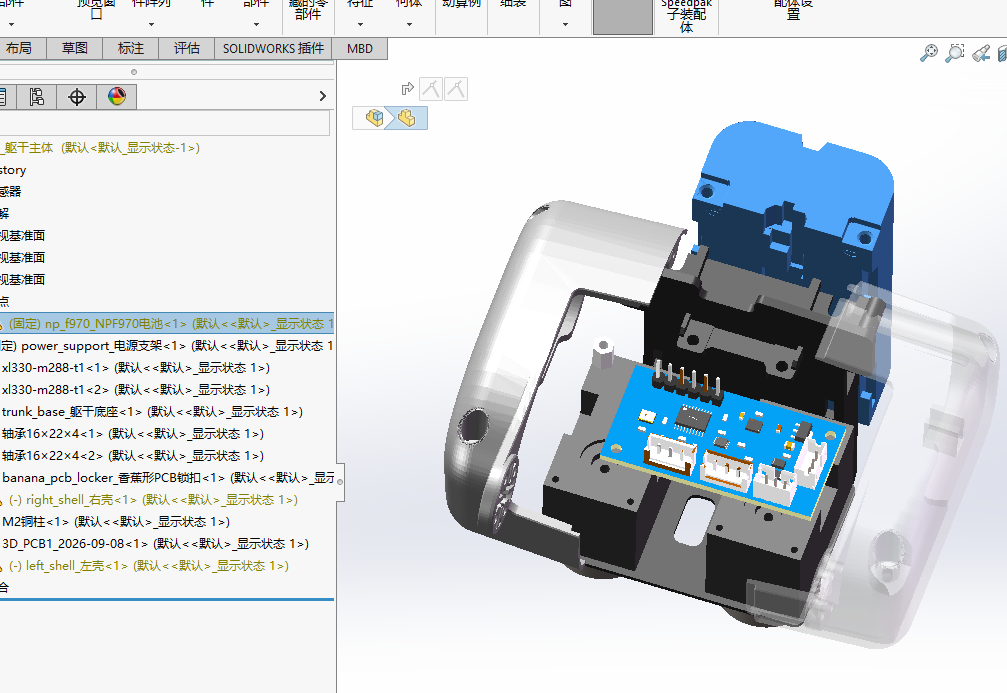1007x693 pixels.
Task: Select the 感器 (sensors) tree row
Action: 10,191
